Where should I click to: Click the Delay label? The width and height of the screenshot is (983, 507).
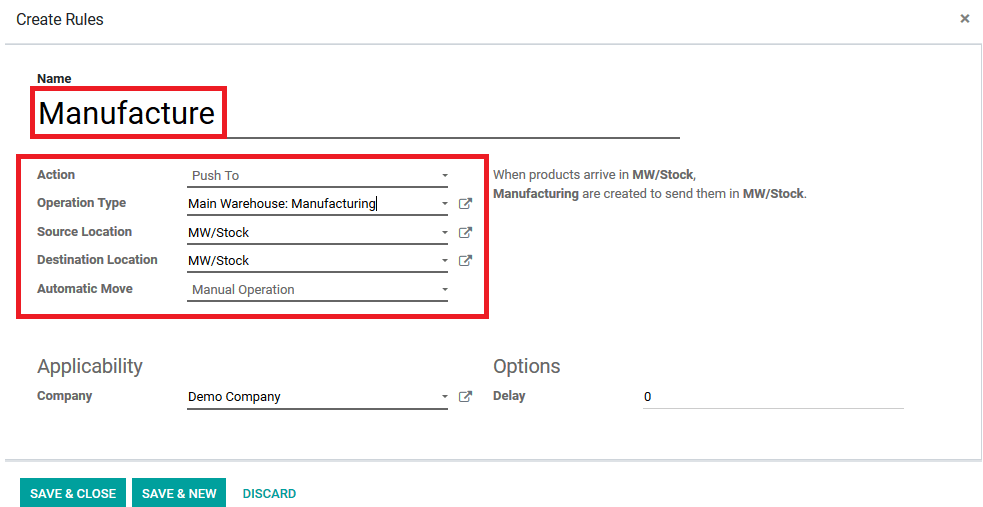coord(509,396)
